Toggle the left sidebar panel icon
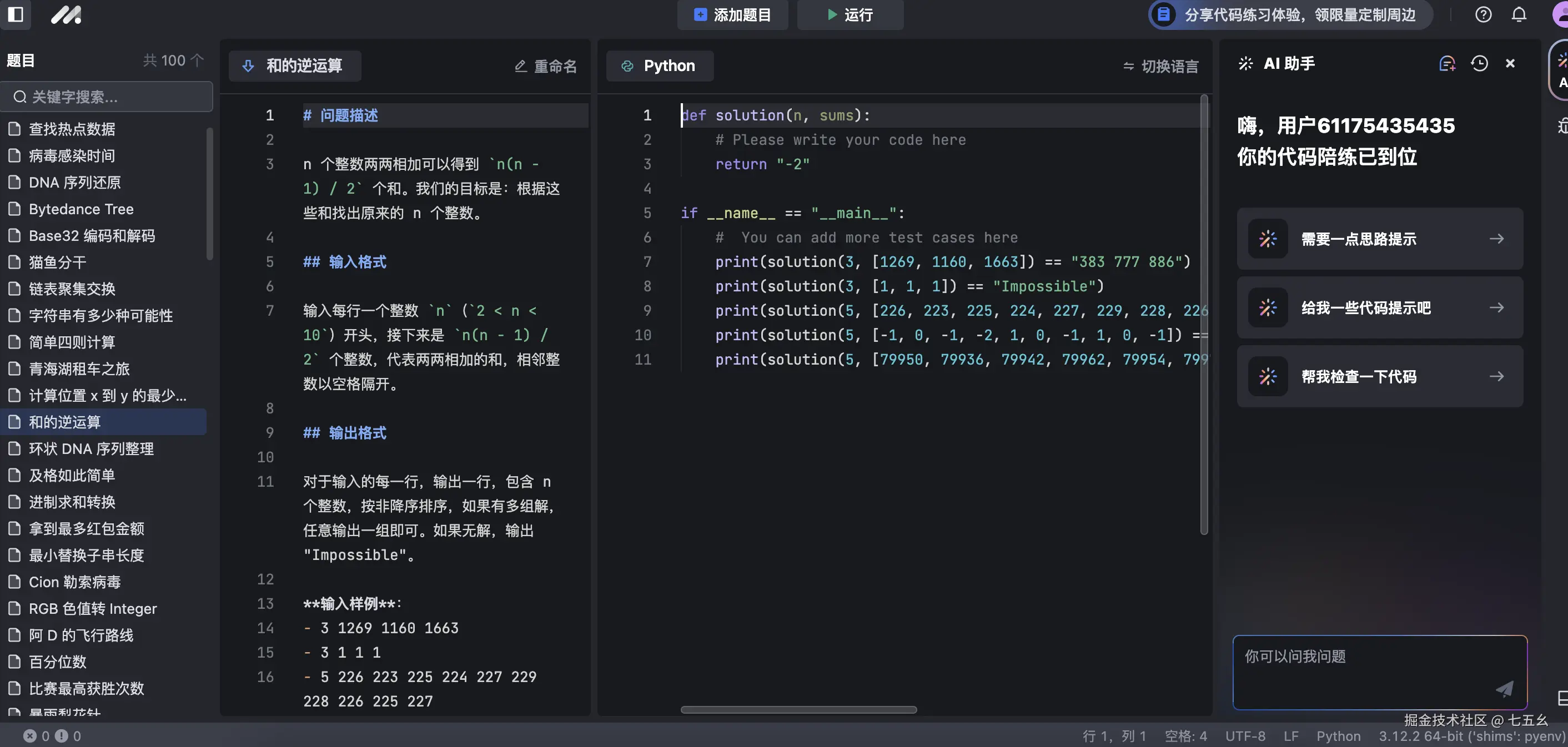 [16, 14]
